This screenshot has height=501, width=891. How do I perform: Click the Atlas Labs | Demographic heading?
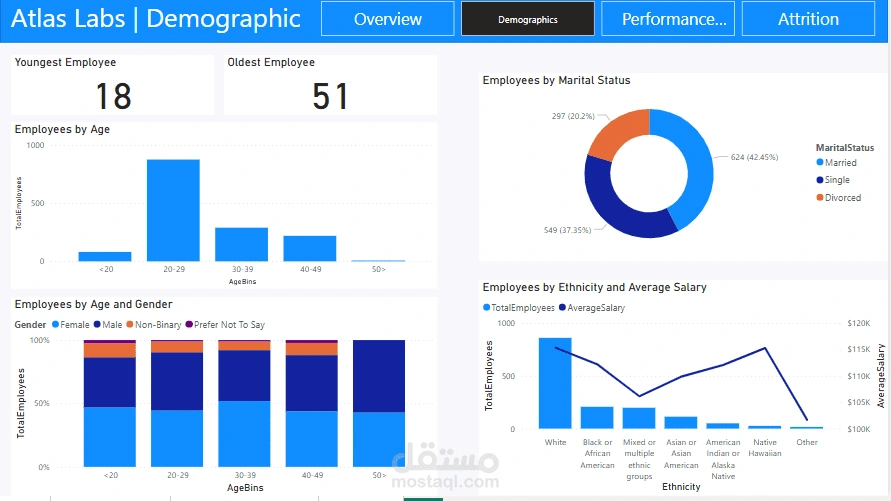(x=155, y=19)
